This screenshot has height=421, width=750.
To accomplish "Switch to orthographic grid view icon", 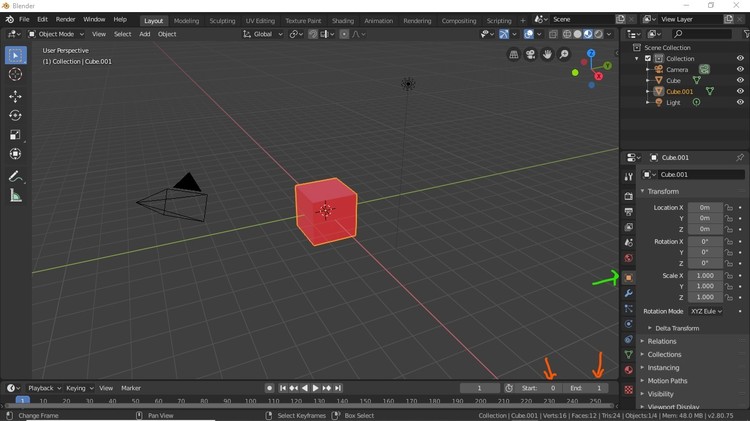I will point(514,55).
